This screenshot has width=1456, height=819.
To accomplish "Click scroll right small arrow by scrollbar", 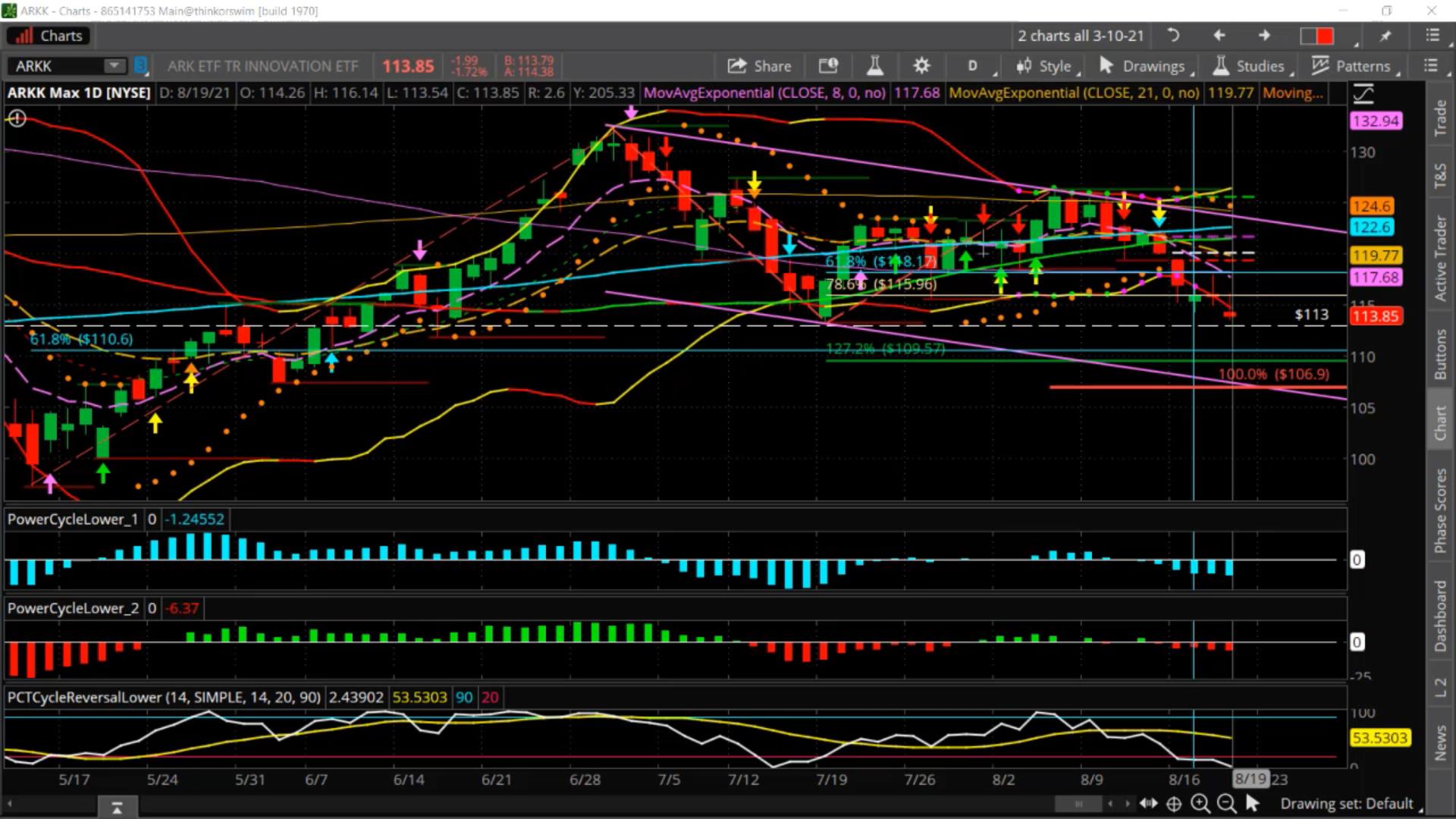I will click(1128, 804).
